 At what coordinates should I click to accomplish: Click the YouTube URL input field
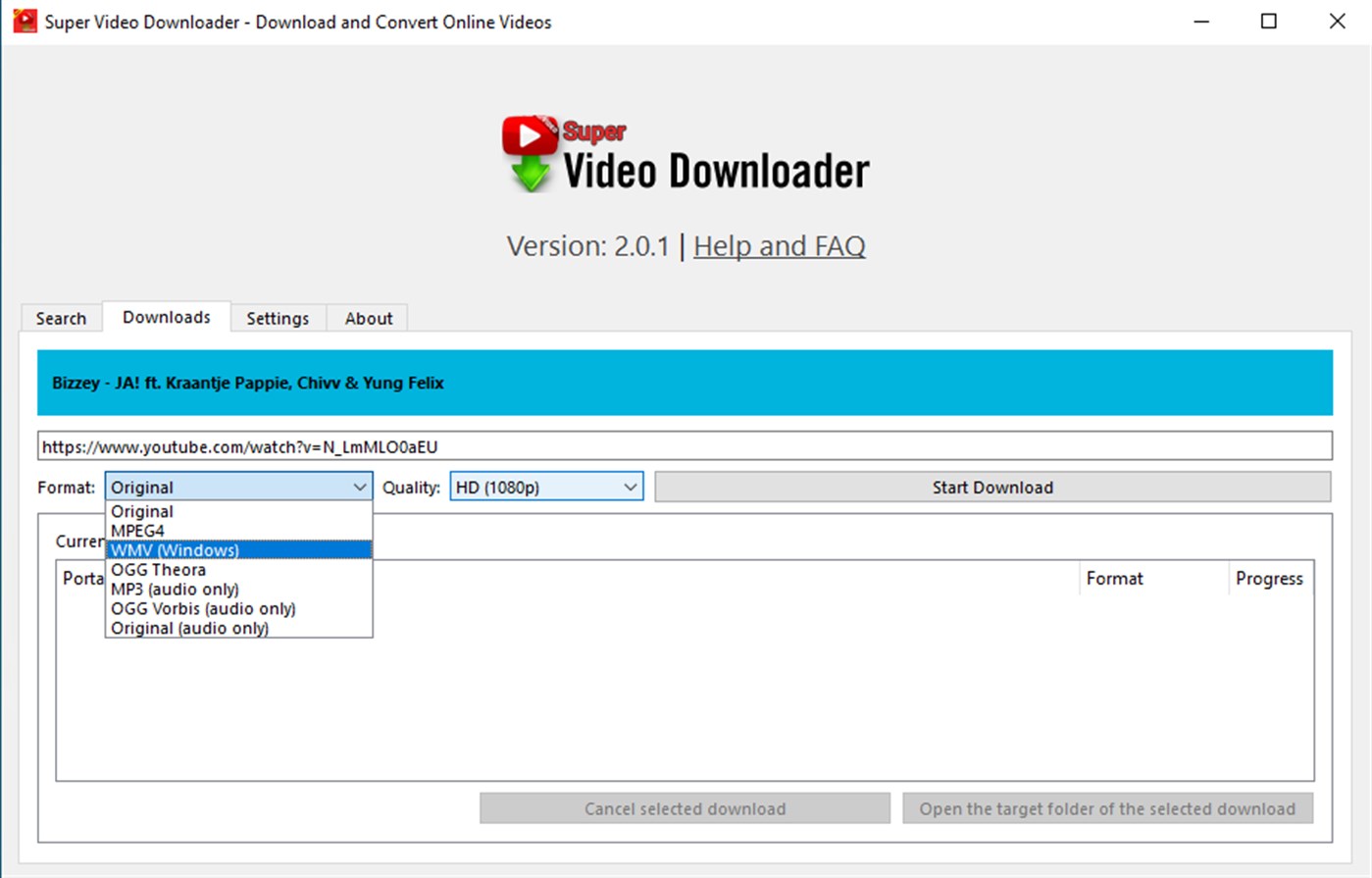pyautogui.click(x=685, y=446)
